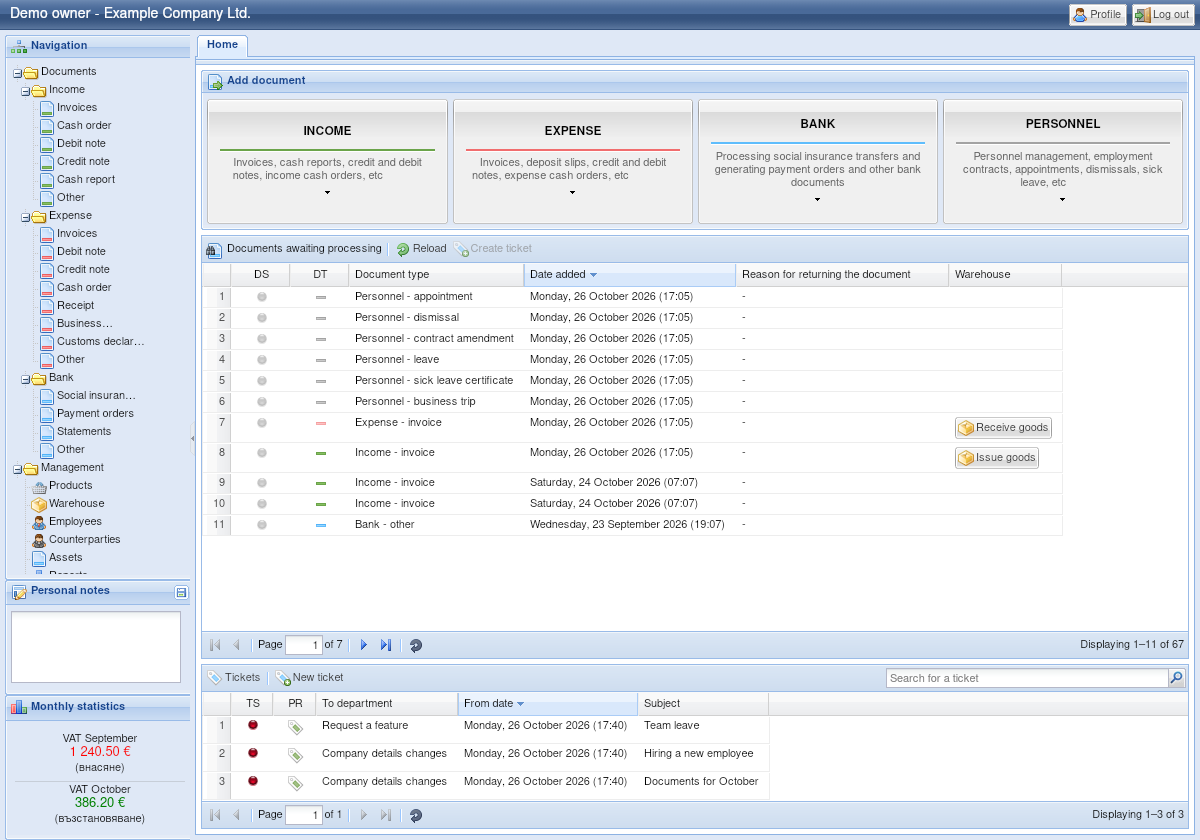1200x840 pixels.
Task: Open the Employees person icon
Action: [x=39, y=522]
